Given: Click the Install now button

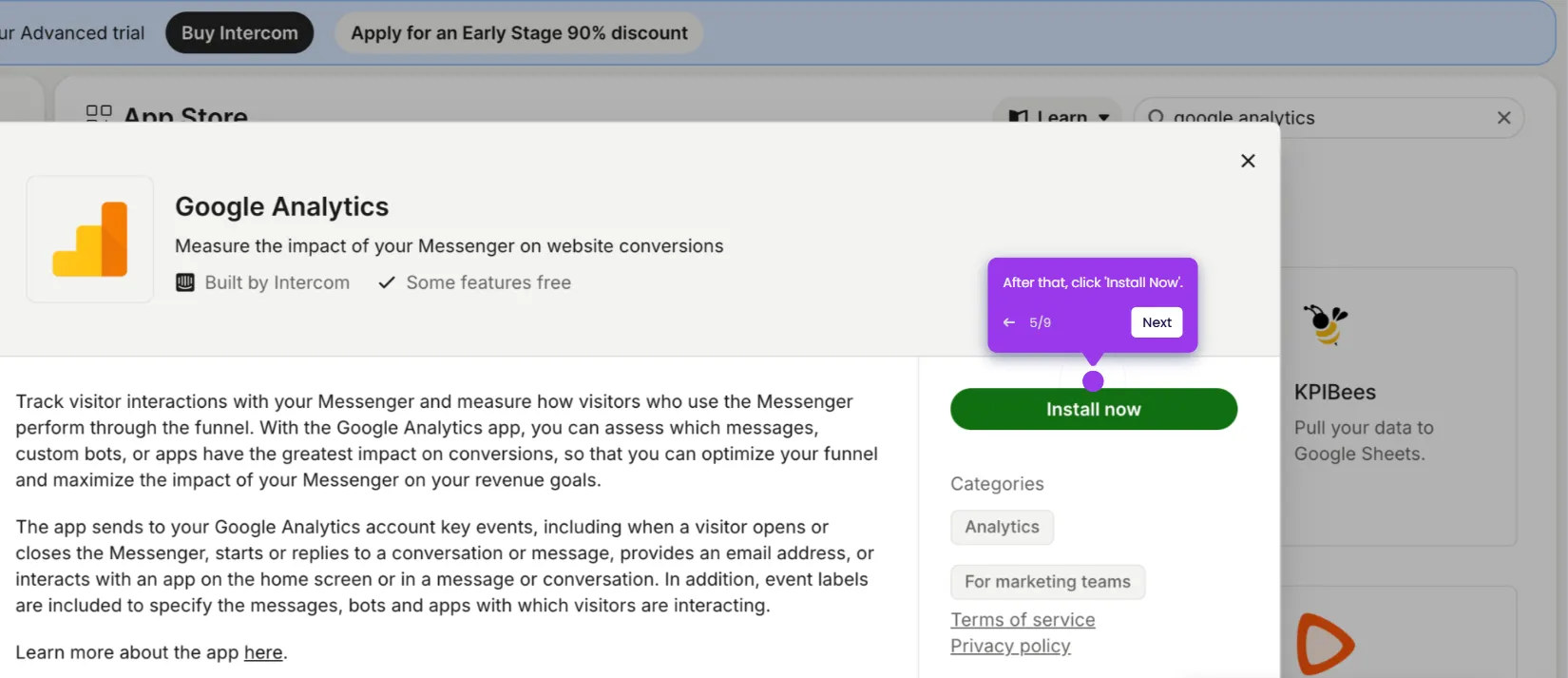Looking at the screenshot, I should point(1094,409).
